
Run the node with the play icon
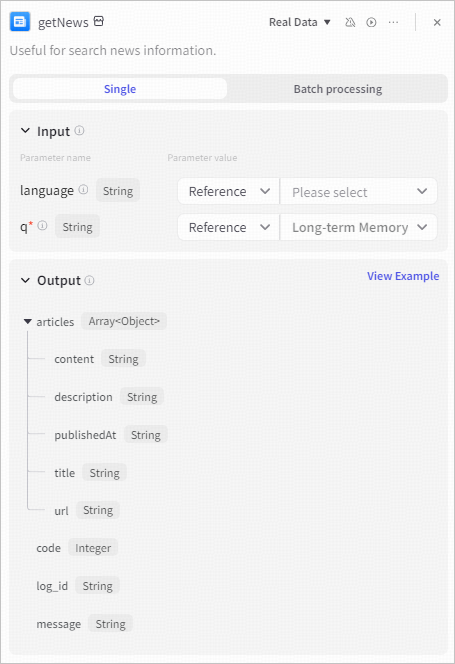pyautogui.click(x=371, y=22)
